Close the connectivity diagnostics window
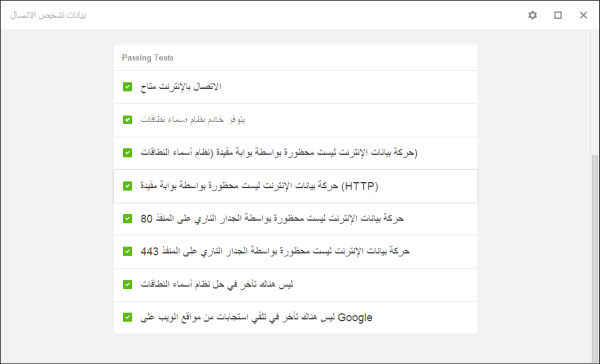Image resolution: width=600 pixels, height=364 pixels. click(x=583, y=15)
